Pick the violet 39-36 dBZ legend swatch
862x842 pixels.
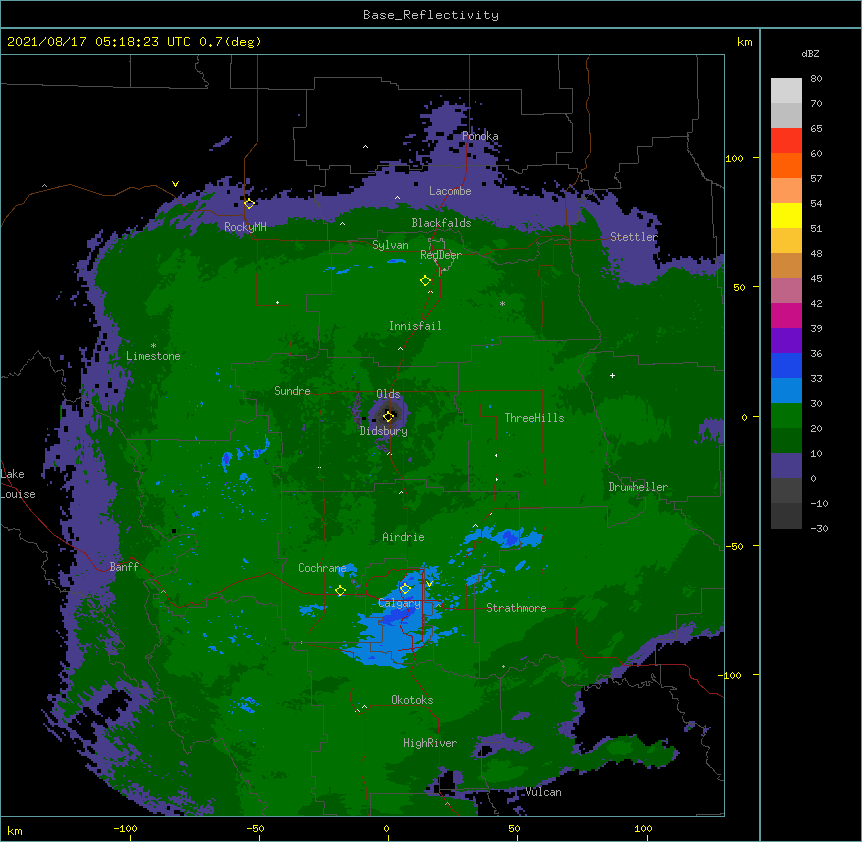[786, 341]
